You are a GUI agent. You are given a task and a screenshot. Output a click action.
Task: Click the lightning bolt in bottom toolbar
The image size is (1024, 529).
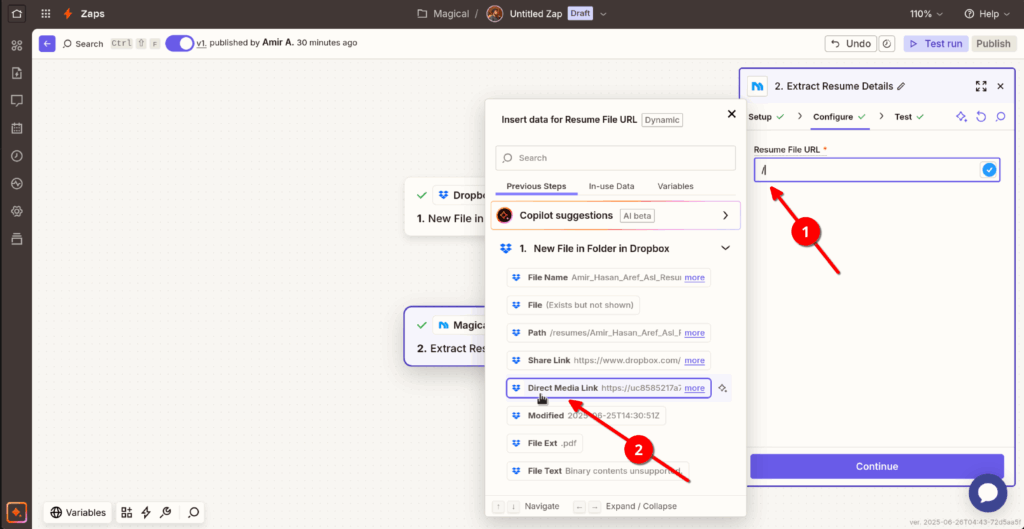pos(146,512)
